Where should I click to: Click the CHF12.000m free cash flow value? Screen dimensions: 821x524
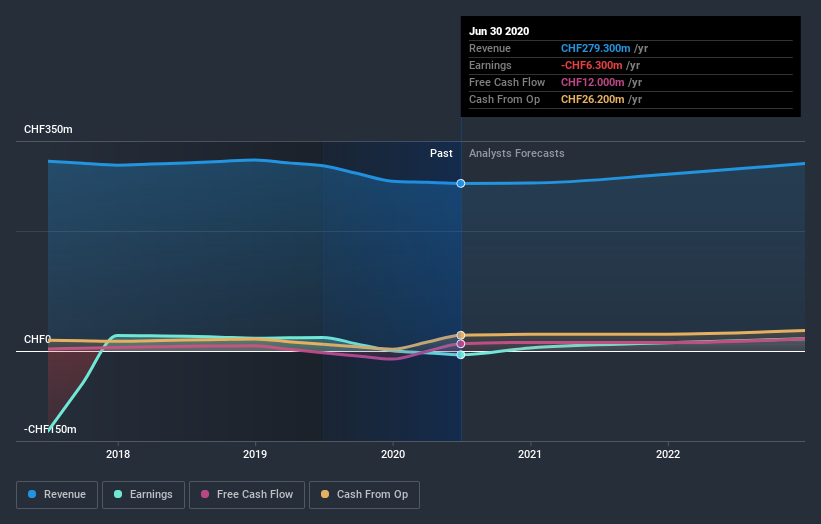click(593, 82)
